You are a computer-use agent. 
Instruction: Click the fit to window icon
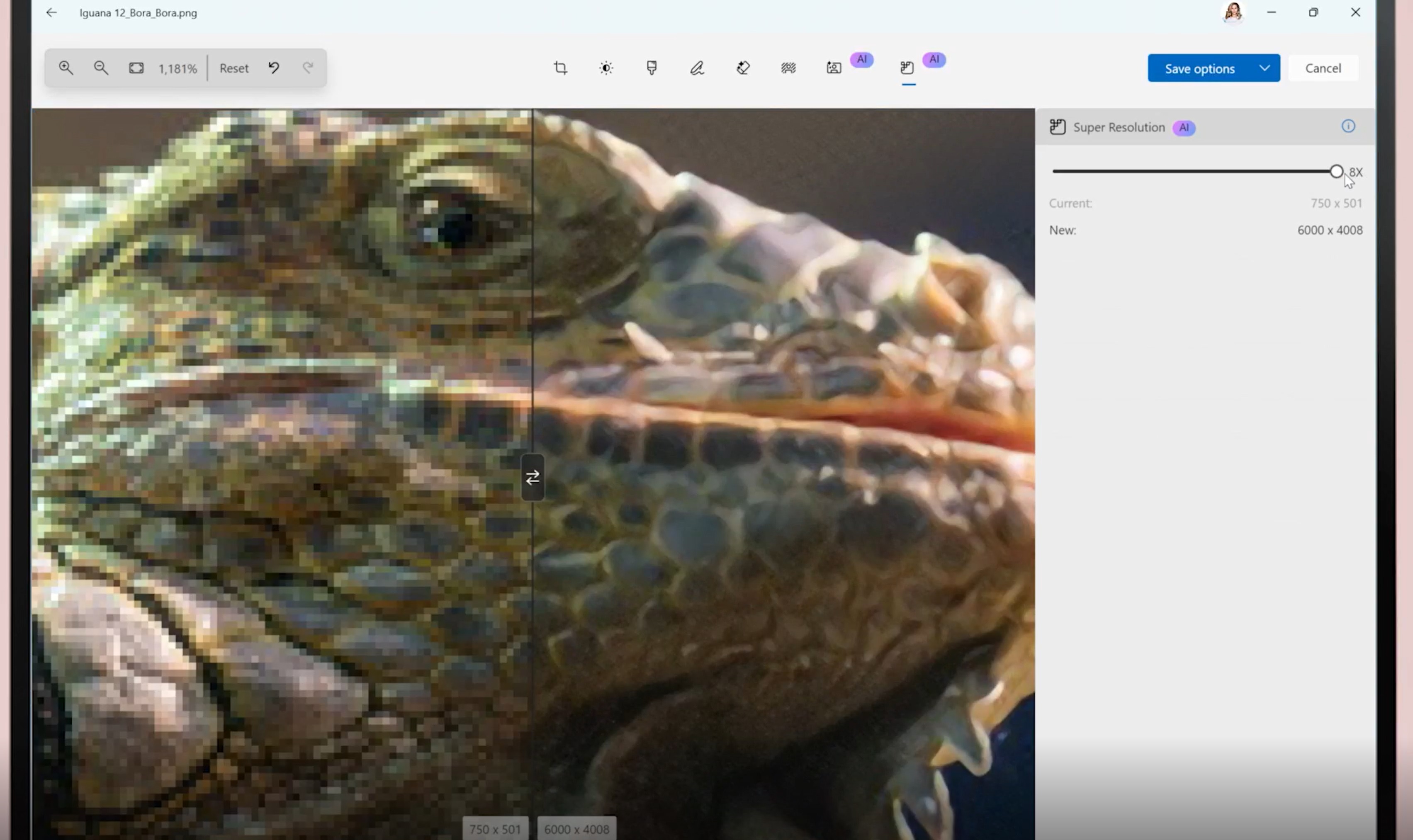136,68
